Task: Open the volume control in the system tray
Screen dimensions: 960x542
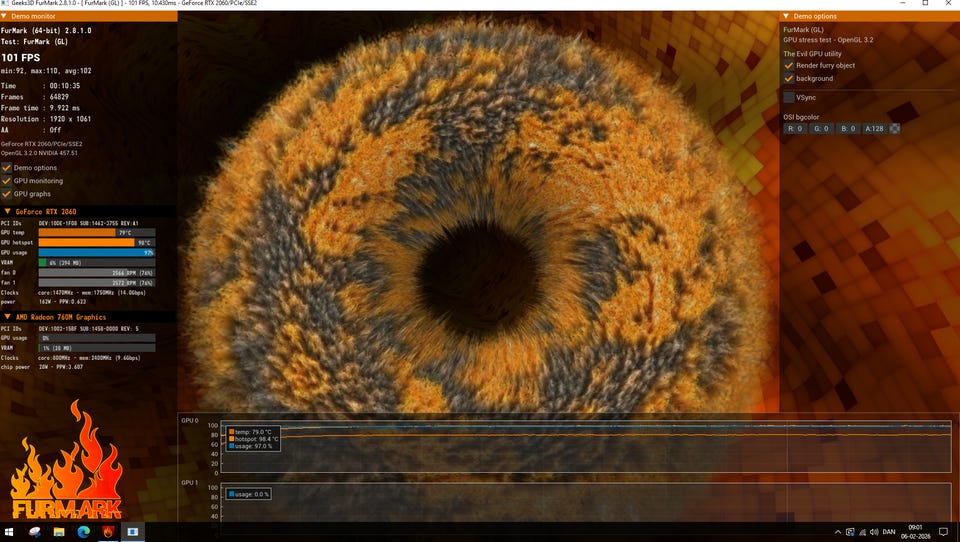Action: click(874, 532)
